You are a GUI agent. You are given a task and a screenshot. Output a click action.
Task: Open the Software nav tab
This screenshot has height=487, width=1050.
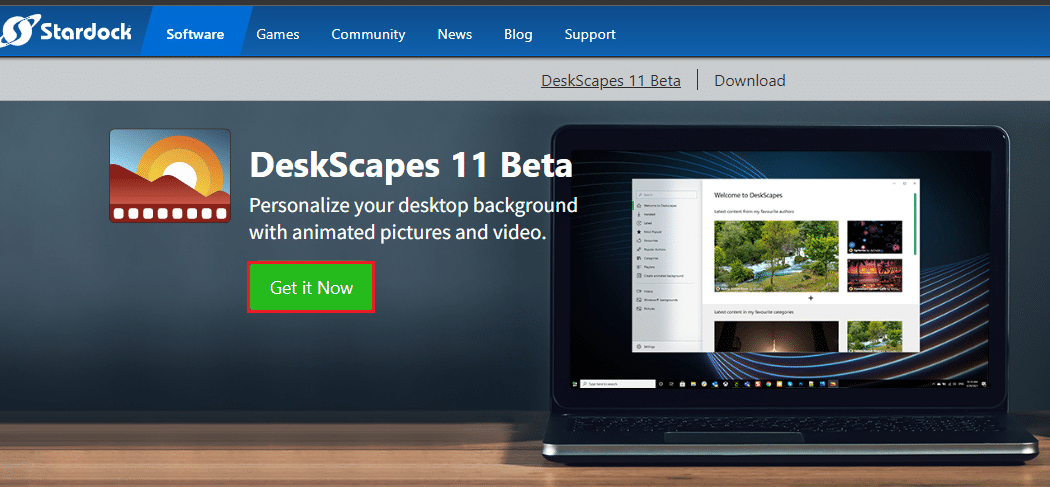pyautogui.click(x=195, y=34)
